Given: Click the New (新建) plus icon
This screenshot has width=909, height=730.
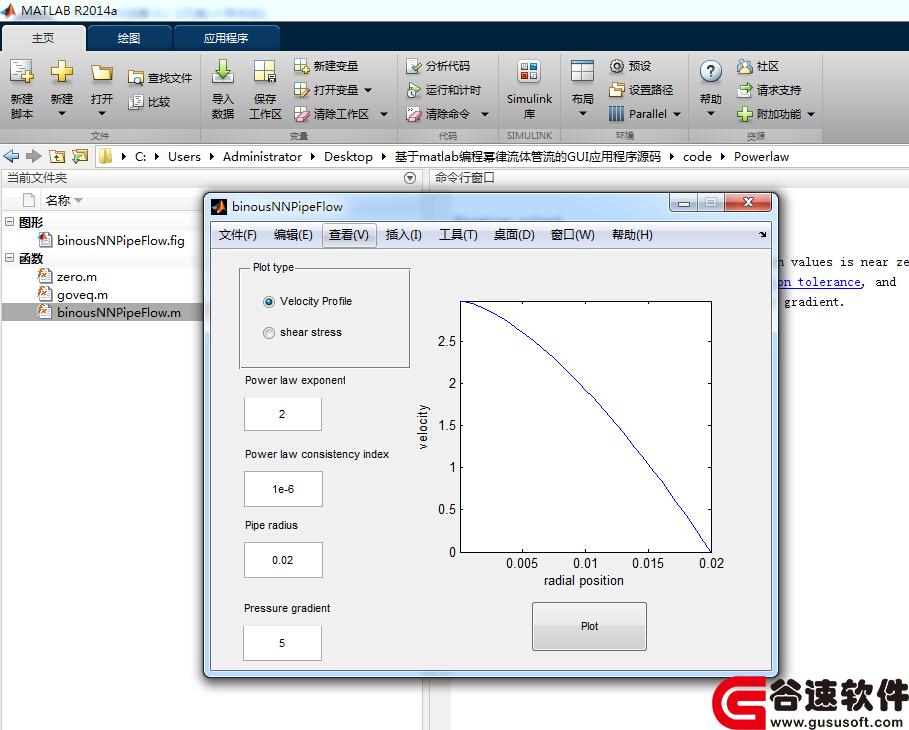Looking at the screenshot, I should click(x=61, y=72).
